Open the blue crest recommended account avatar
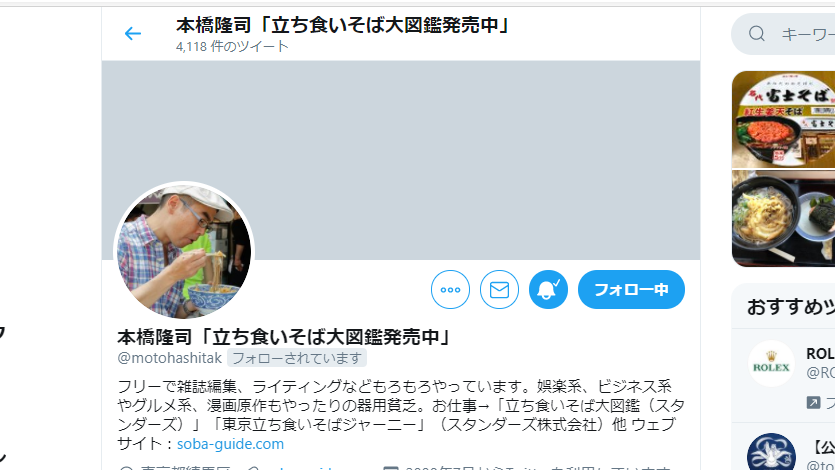This screenshot has width=835, height=470. coord(771,452)
